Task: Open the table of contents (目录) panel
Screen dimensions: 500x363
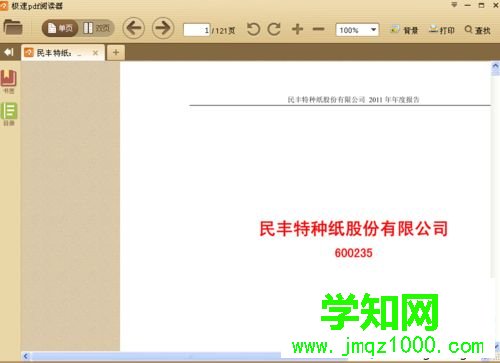Action: coord(9,114)
